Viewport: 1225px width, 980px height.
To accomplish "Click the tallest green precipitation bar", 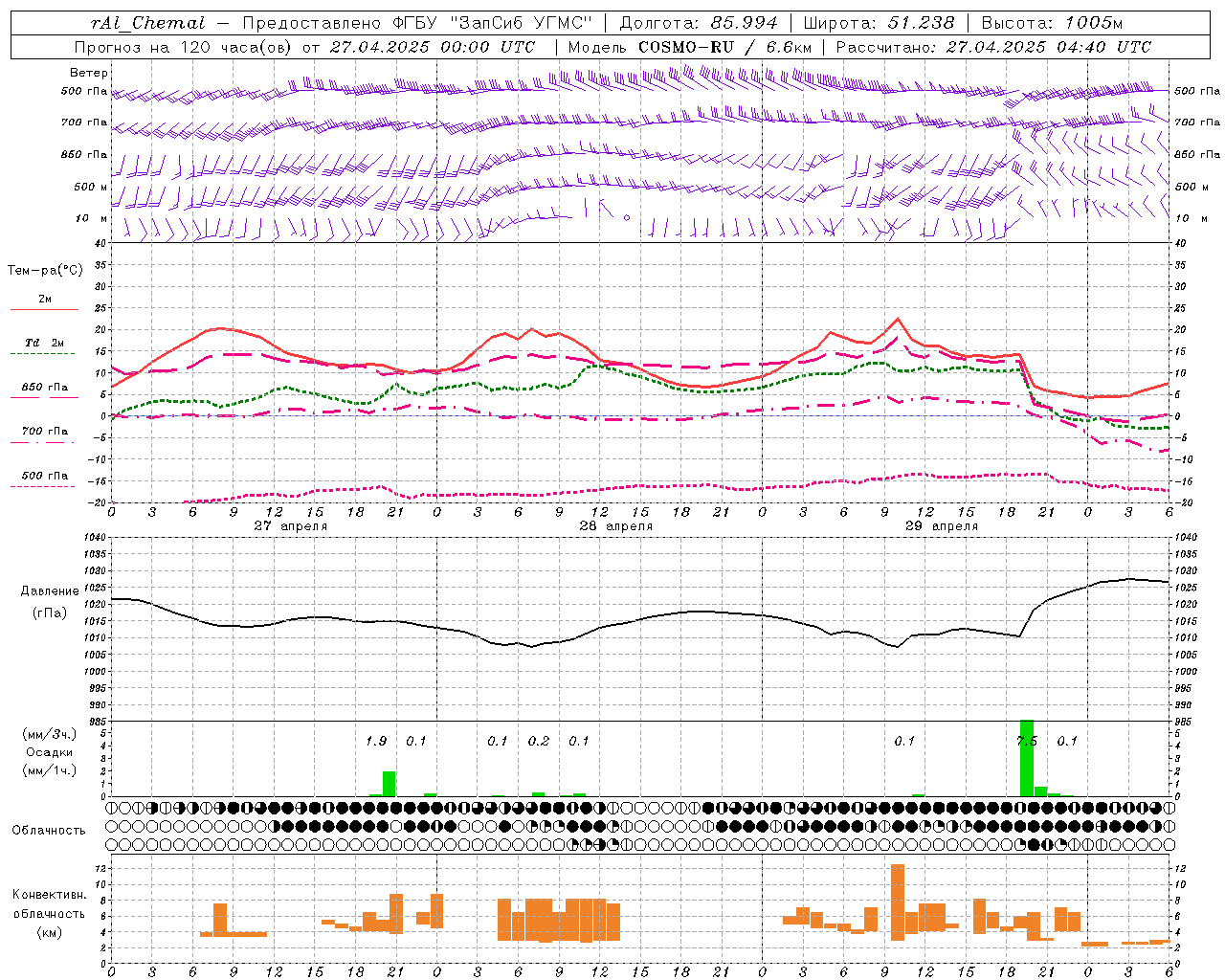I will [x=1026, y=758].
